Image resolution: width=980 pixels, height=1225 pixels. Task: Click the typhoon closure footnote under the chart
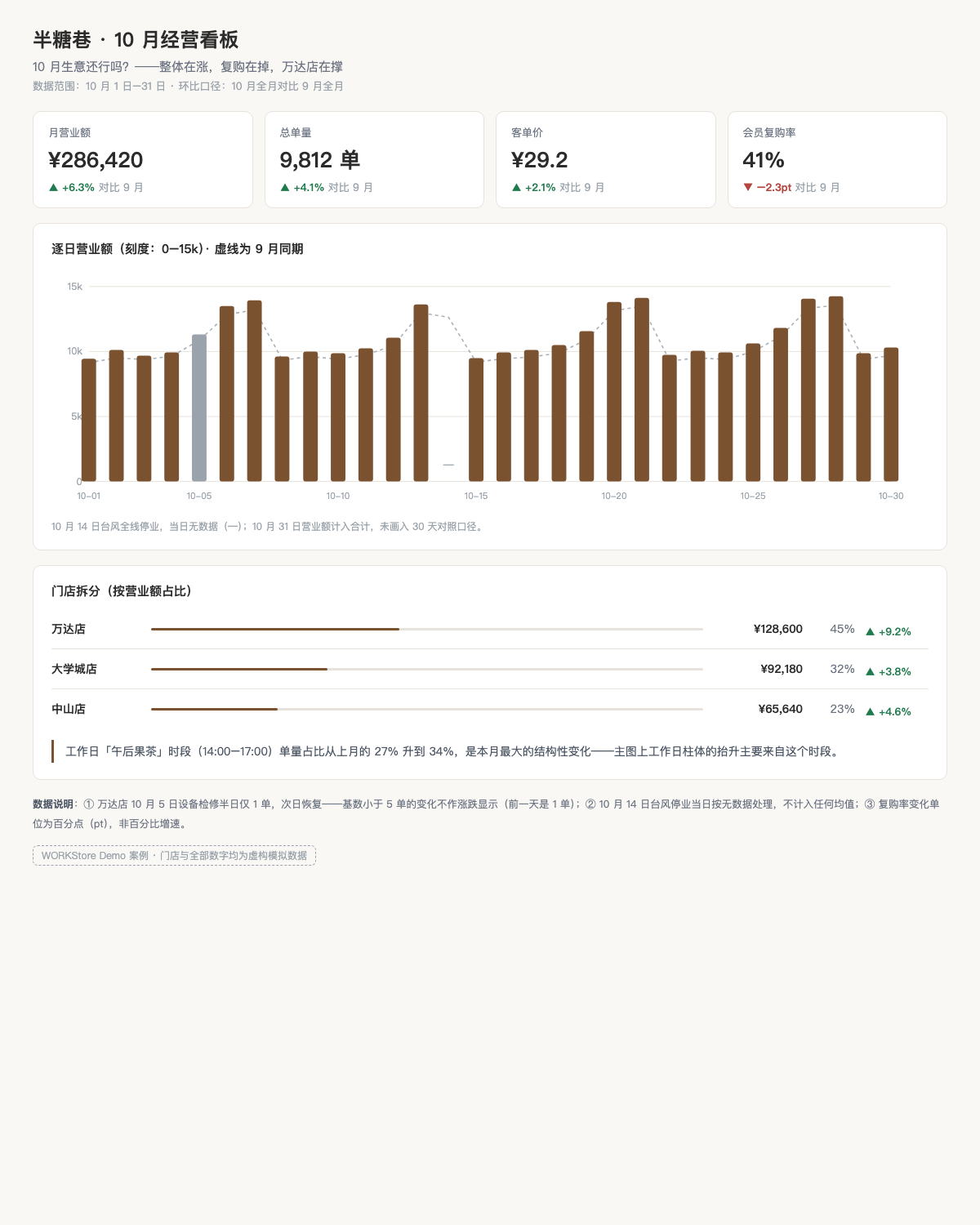(269, 527)
